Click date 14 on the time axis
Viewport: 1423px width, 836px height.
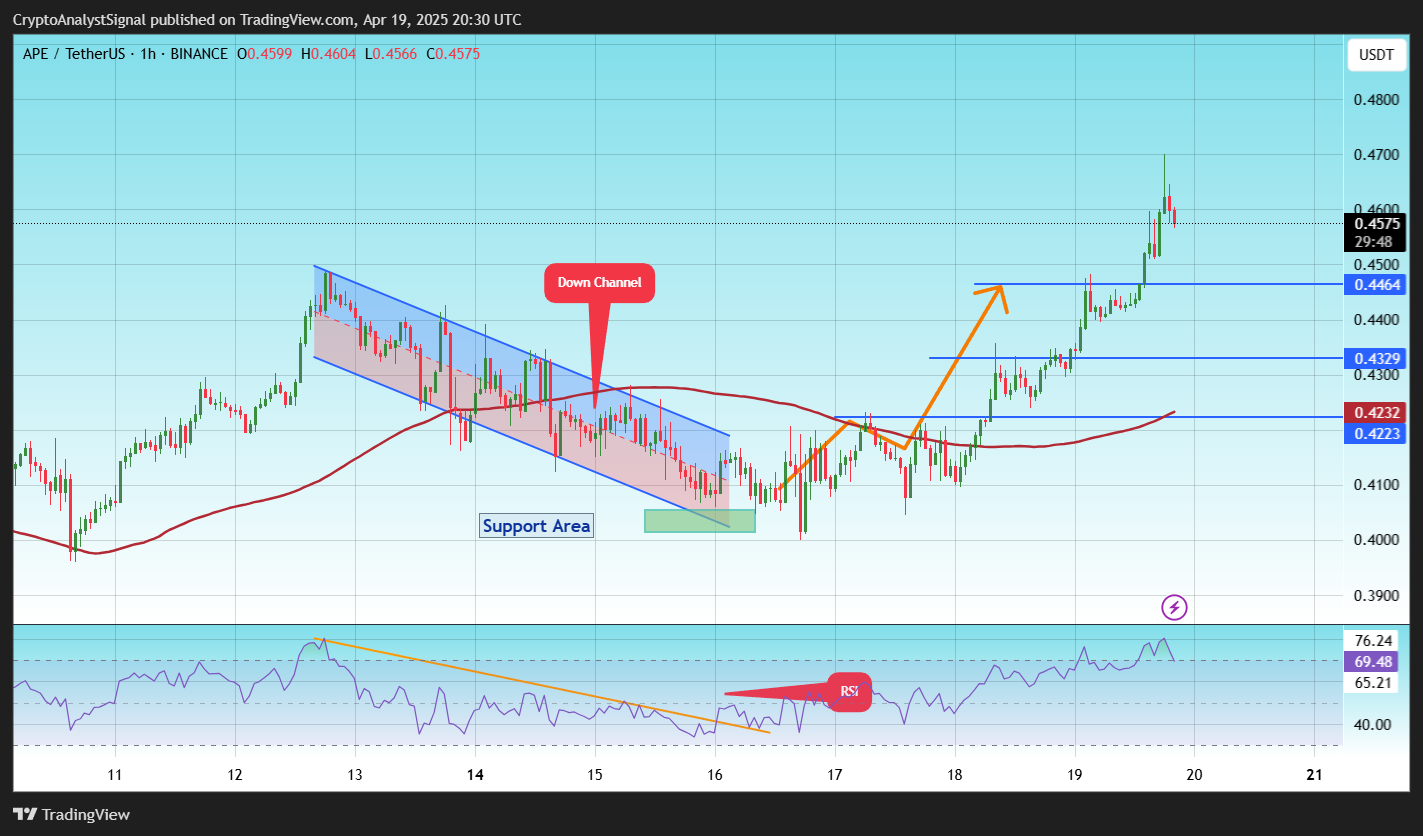tap(475, 774)
